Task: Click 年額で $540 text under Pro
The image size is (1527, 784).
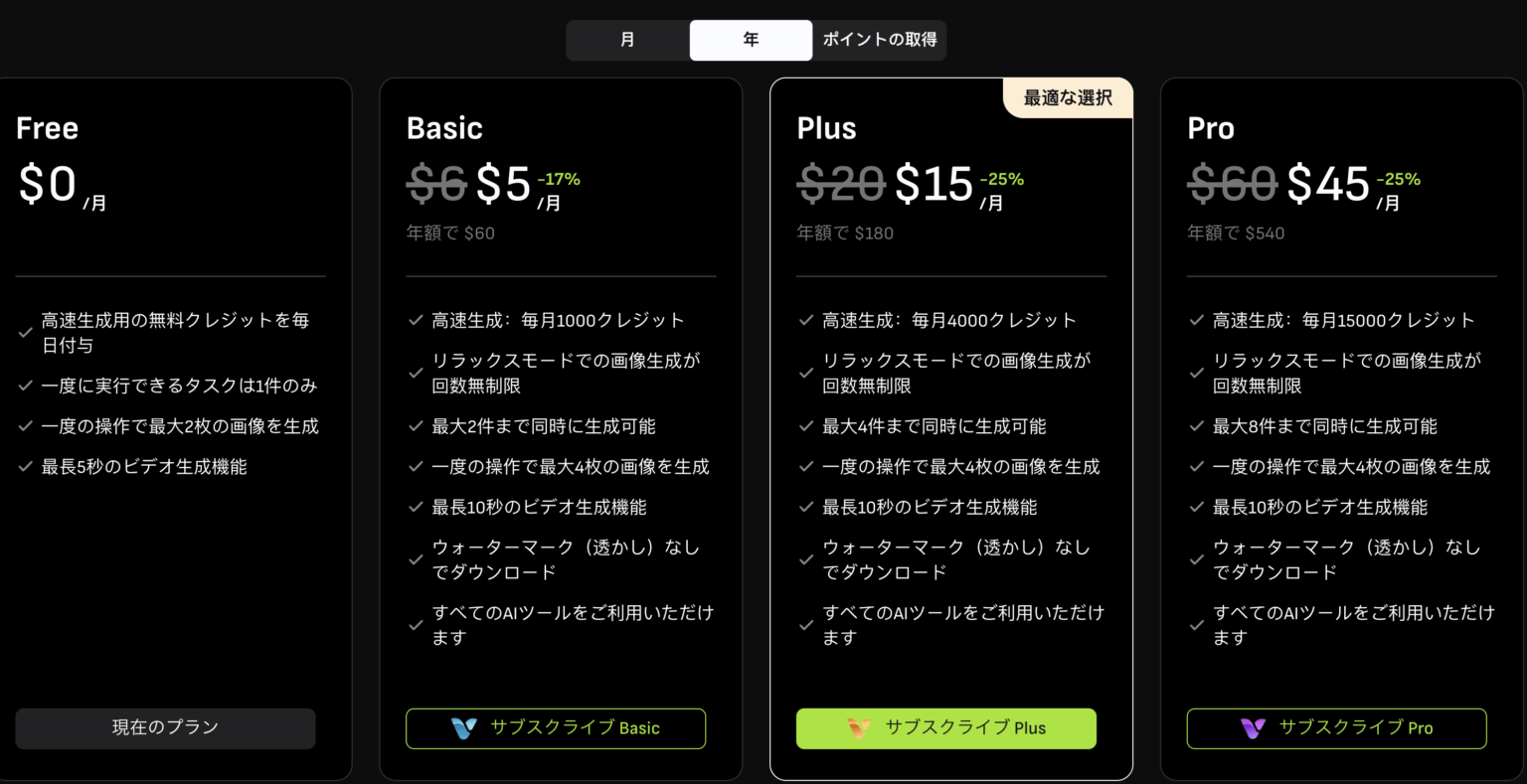Action: 1236,234
